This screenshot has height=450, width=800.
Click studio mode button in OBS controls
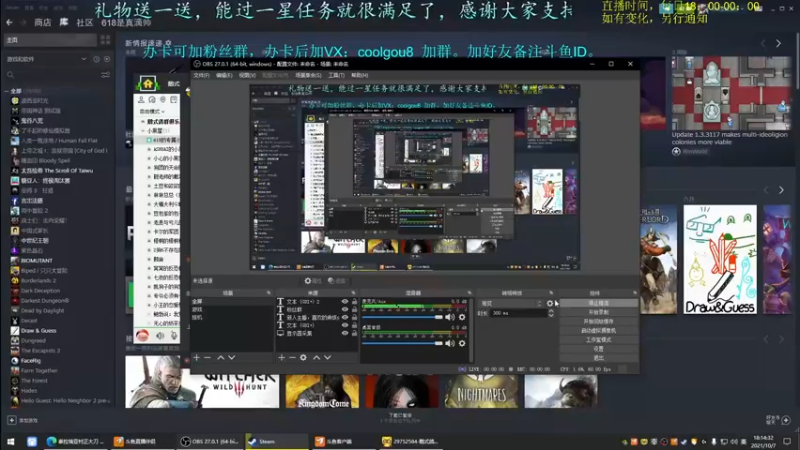pos(598,340)
